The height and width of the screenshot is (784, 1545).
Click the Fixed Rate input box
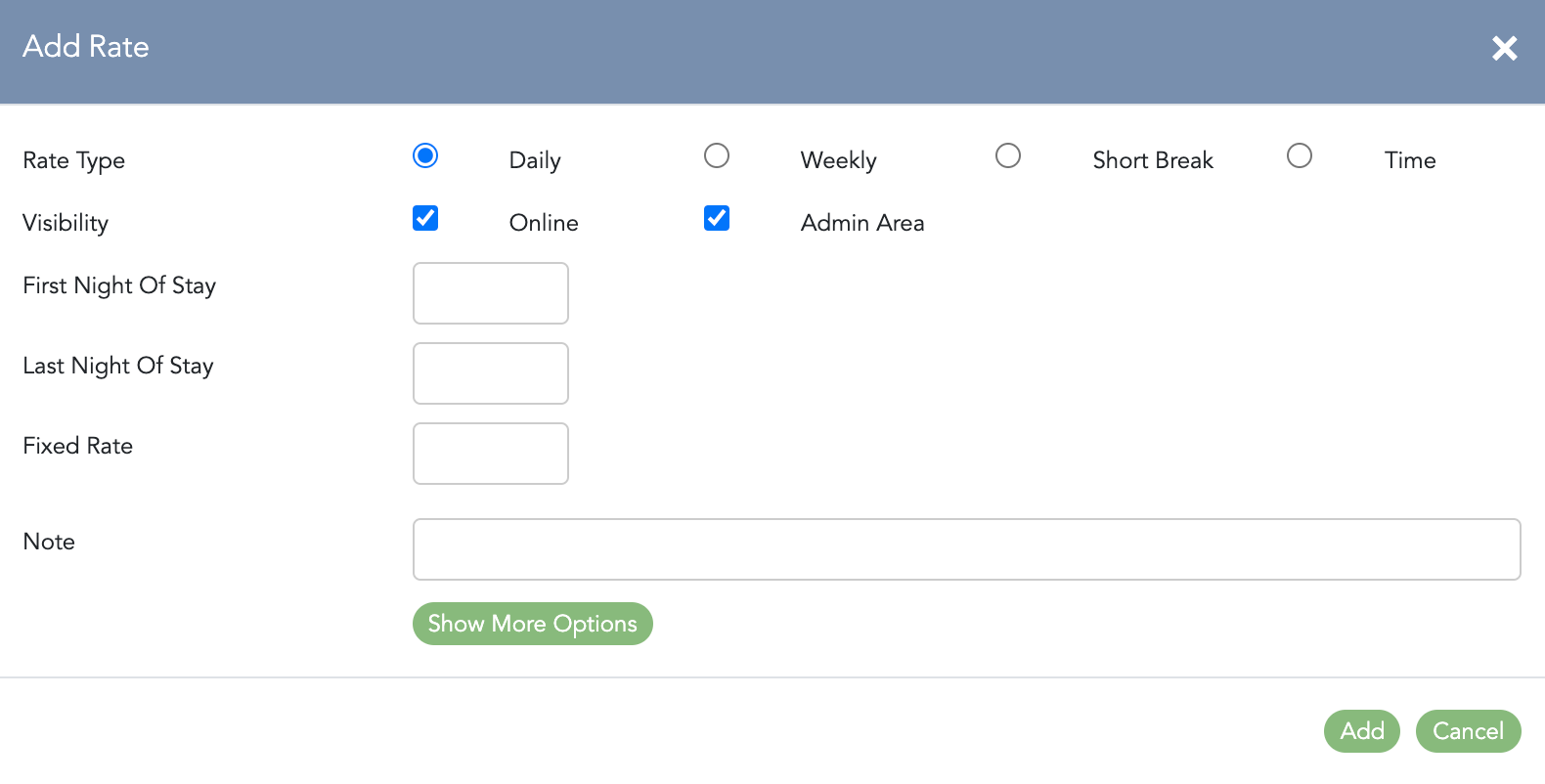(491, 454)
